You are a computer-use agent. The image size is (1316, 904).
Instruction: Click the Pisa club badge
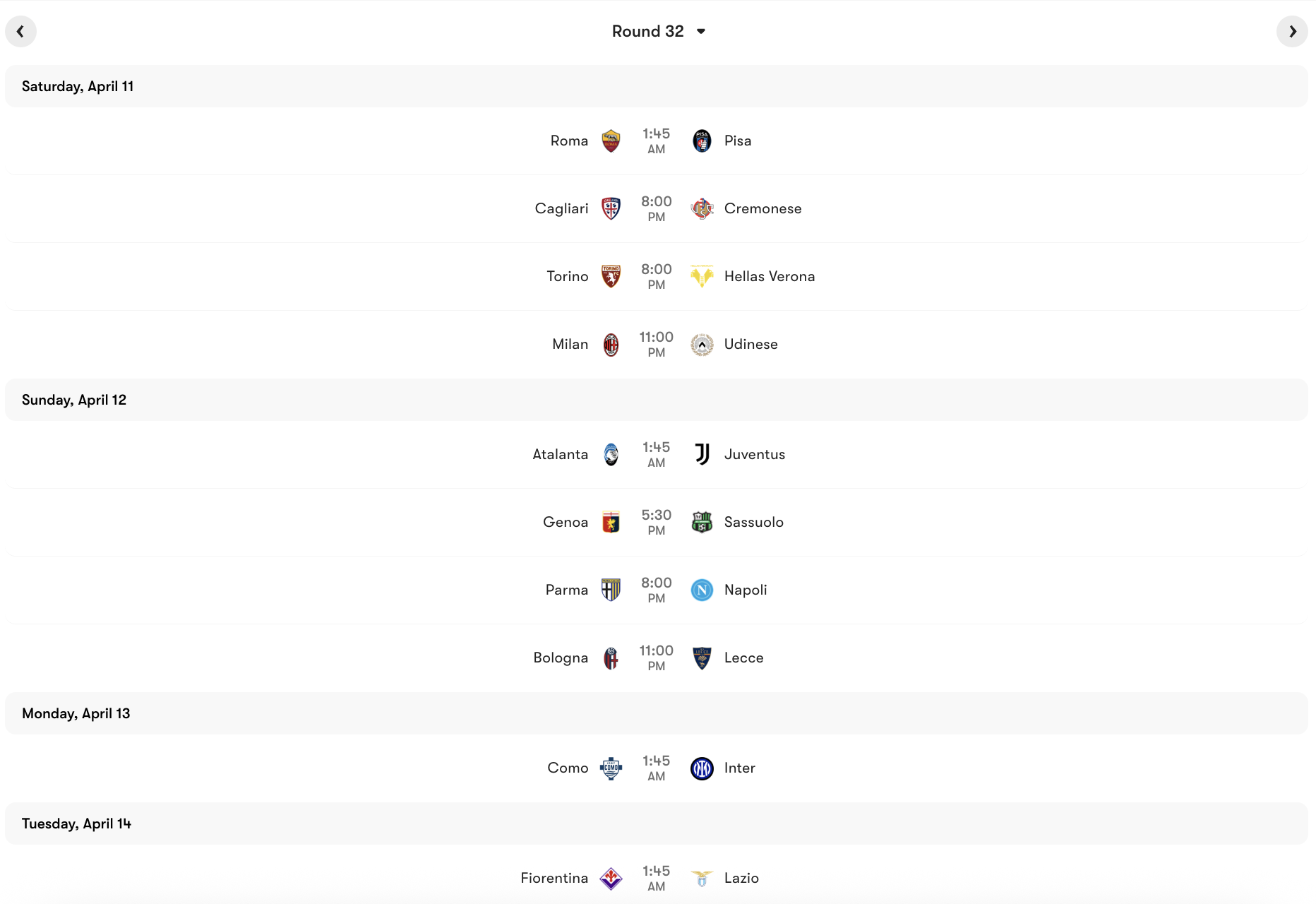click(702, 141)
